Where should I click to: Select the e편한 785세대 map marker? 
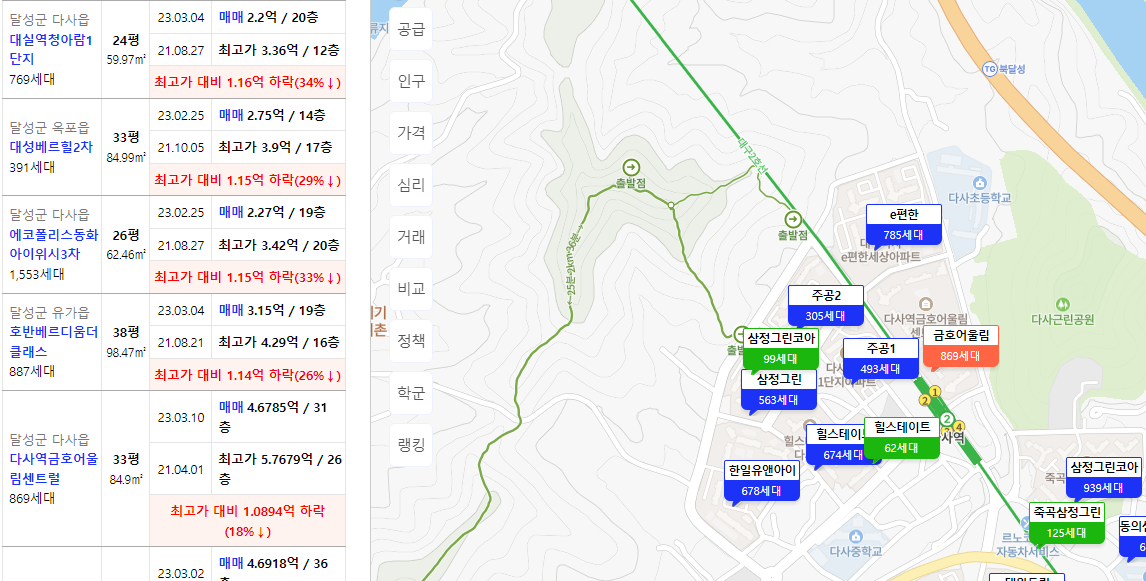pos(903,225)
